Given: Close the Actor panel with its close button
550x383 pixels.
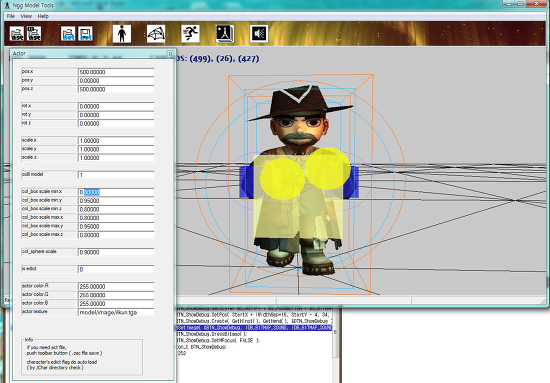Looking at the screenshot, I should (170, 54).
